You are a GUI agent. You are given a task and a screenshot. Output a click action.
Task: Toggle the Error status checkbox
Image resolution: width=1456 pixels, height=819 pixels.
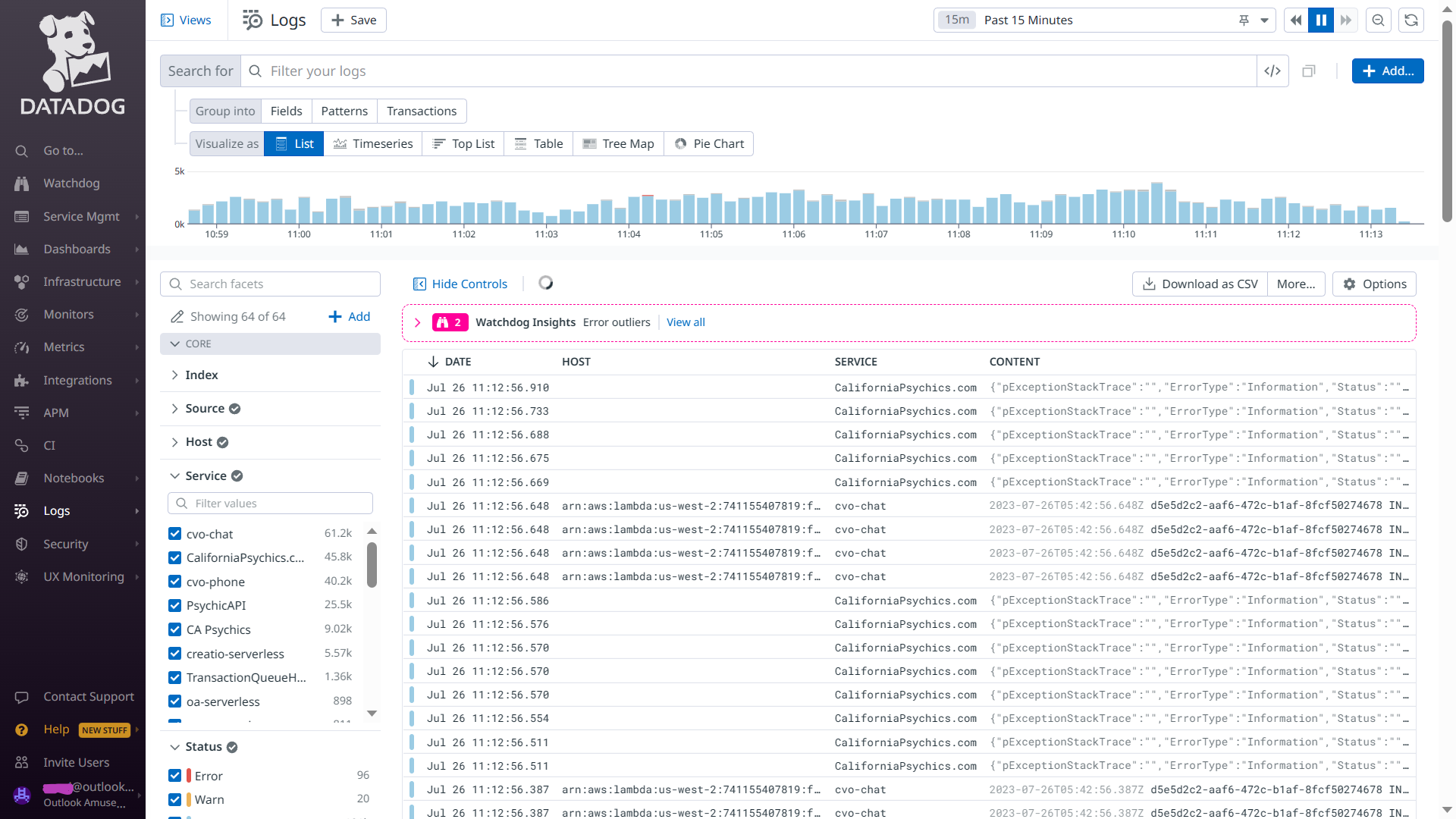pyautogui.click(x=175, y=776)
